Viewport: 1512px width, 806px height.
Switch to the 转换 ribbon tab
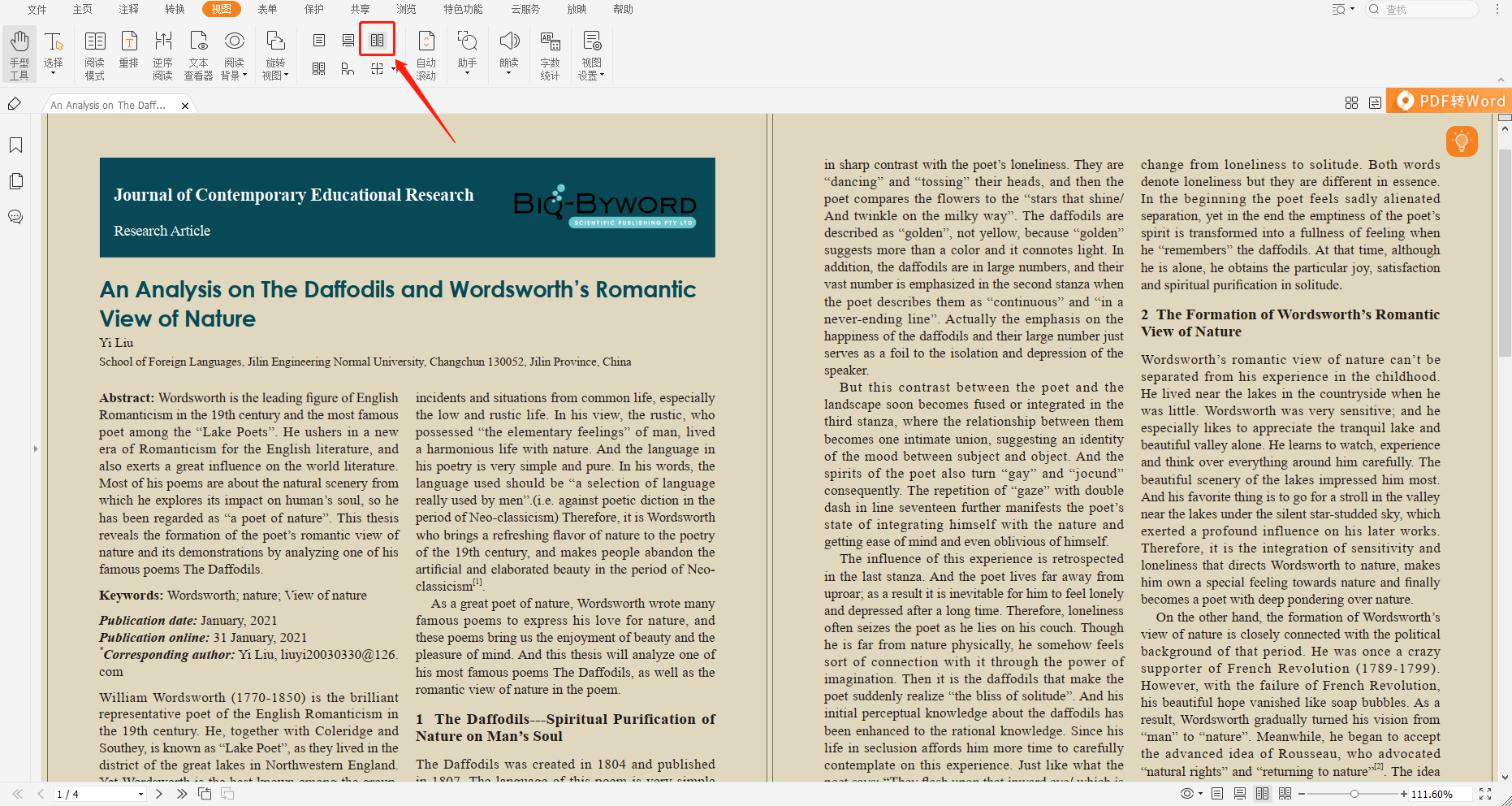pyautogui.click(x=175, y=9)
